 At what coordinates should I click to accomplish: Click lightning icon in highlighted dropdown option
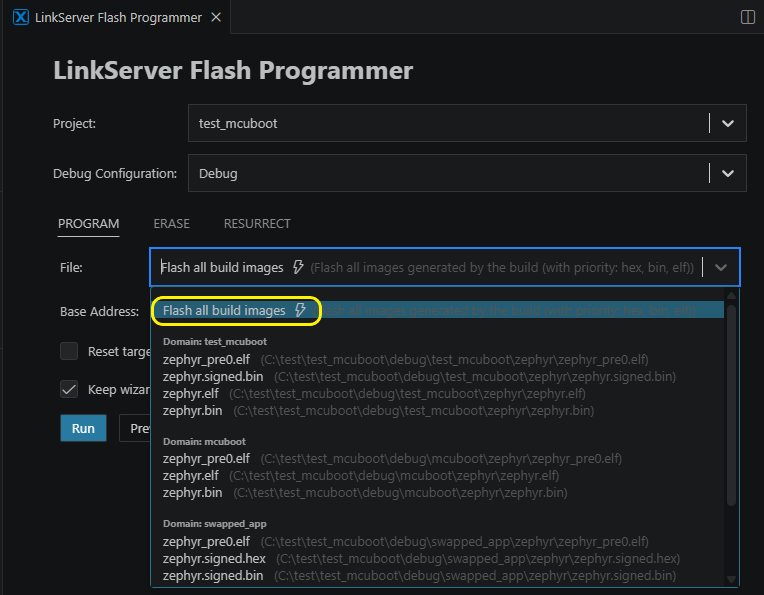(300, 310)
